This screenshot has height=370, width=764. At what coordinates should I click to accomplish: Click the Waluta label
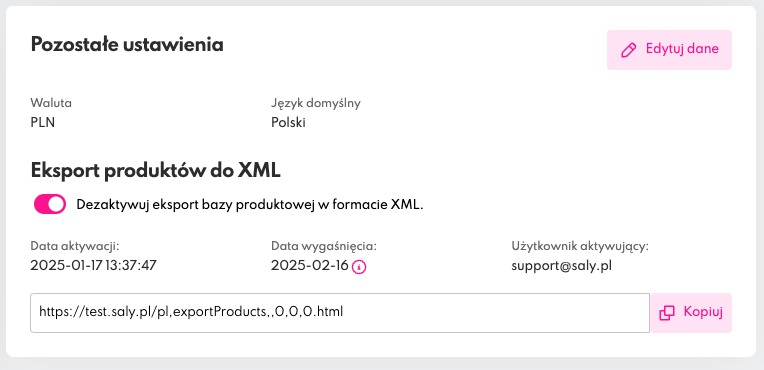click(51, 103)
